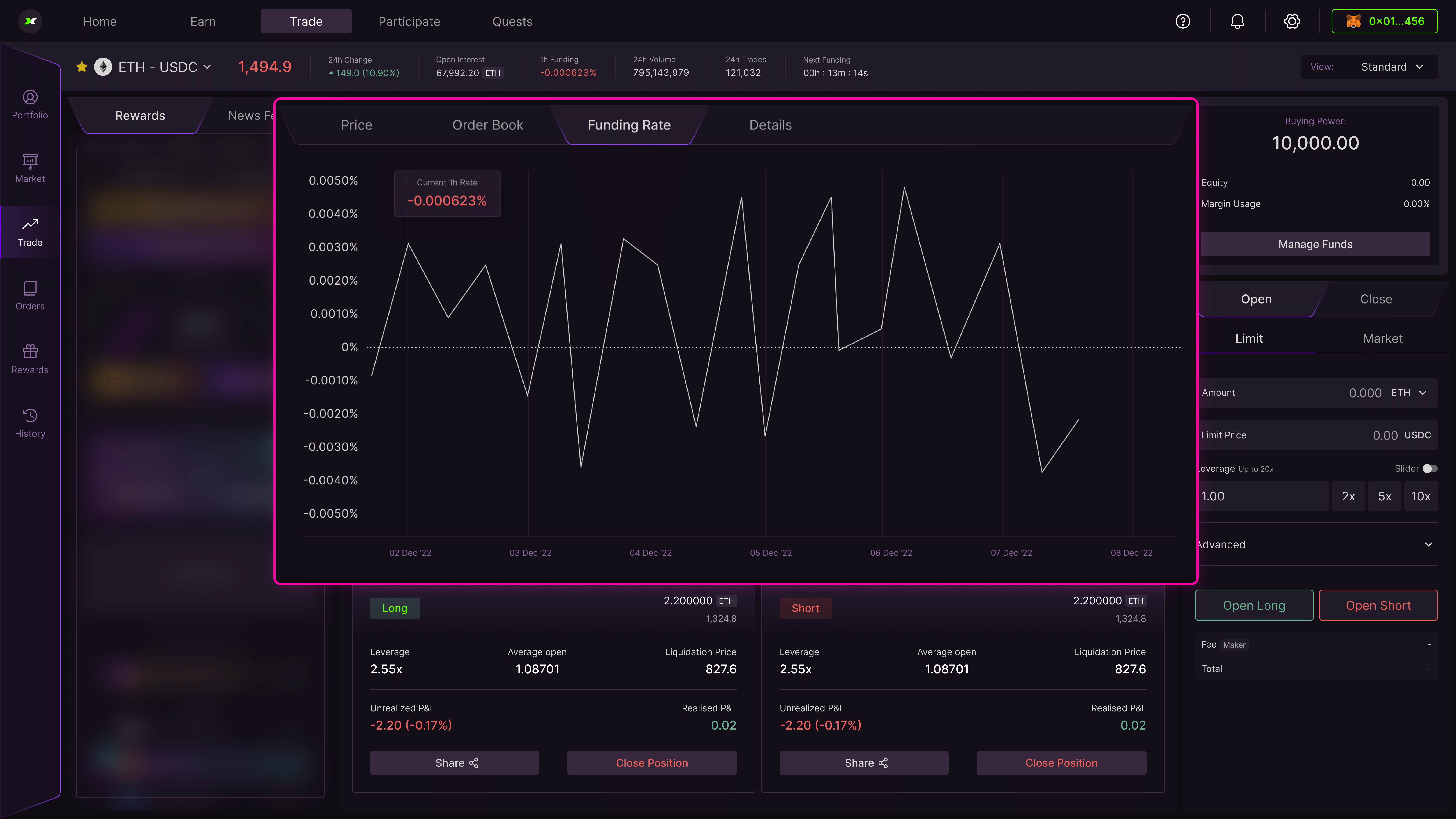Click the 24h Trades value 121,032

point(743,73)
